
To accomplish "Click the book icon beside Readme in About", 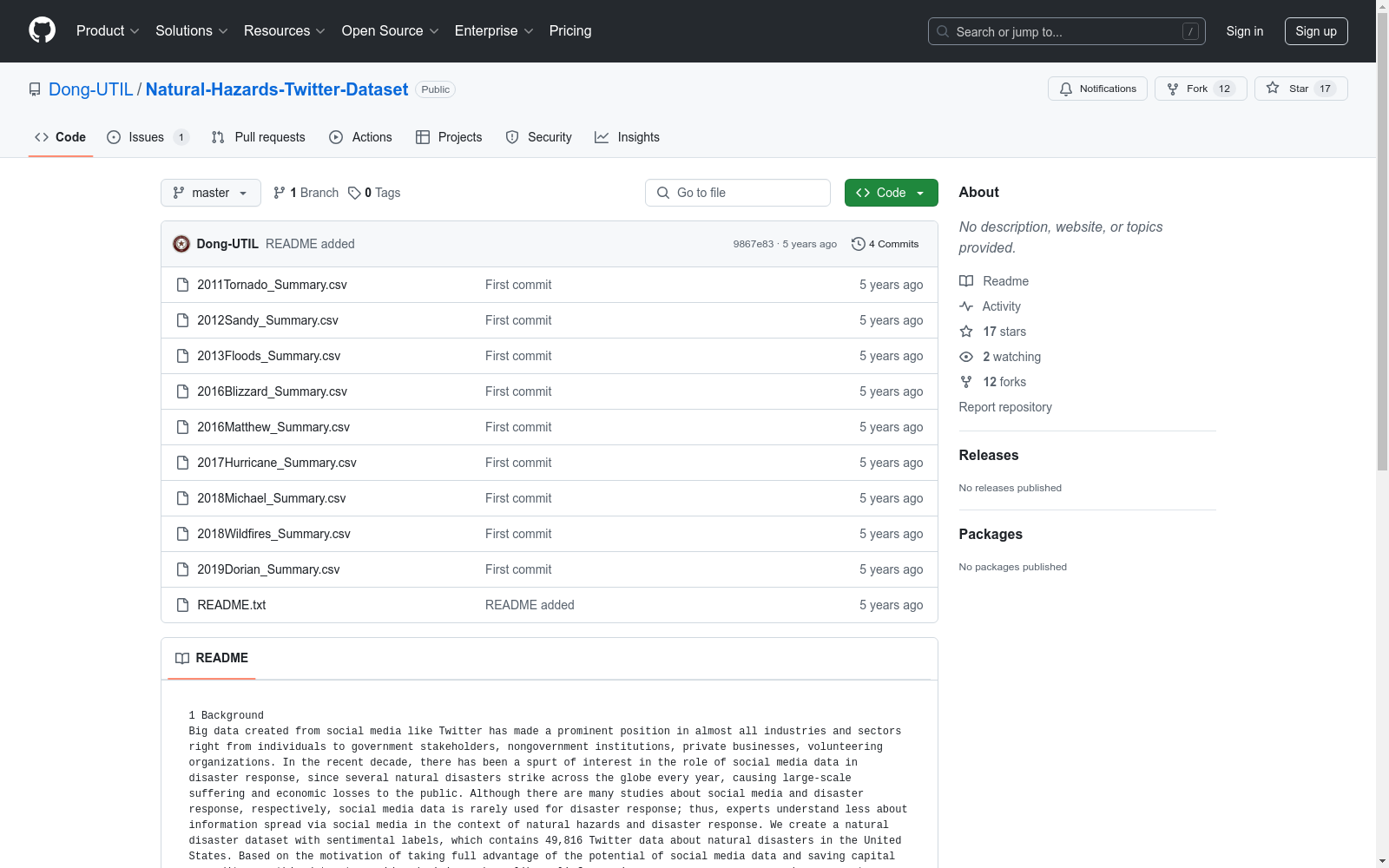I will click(966, 281).
